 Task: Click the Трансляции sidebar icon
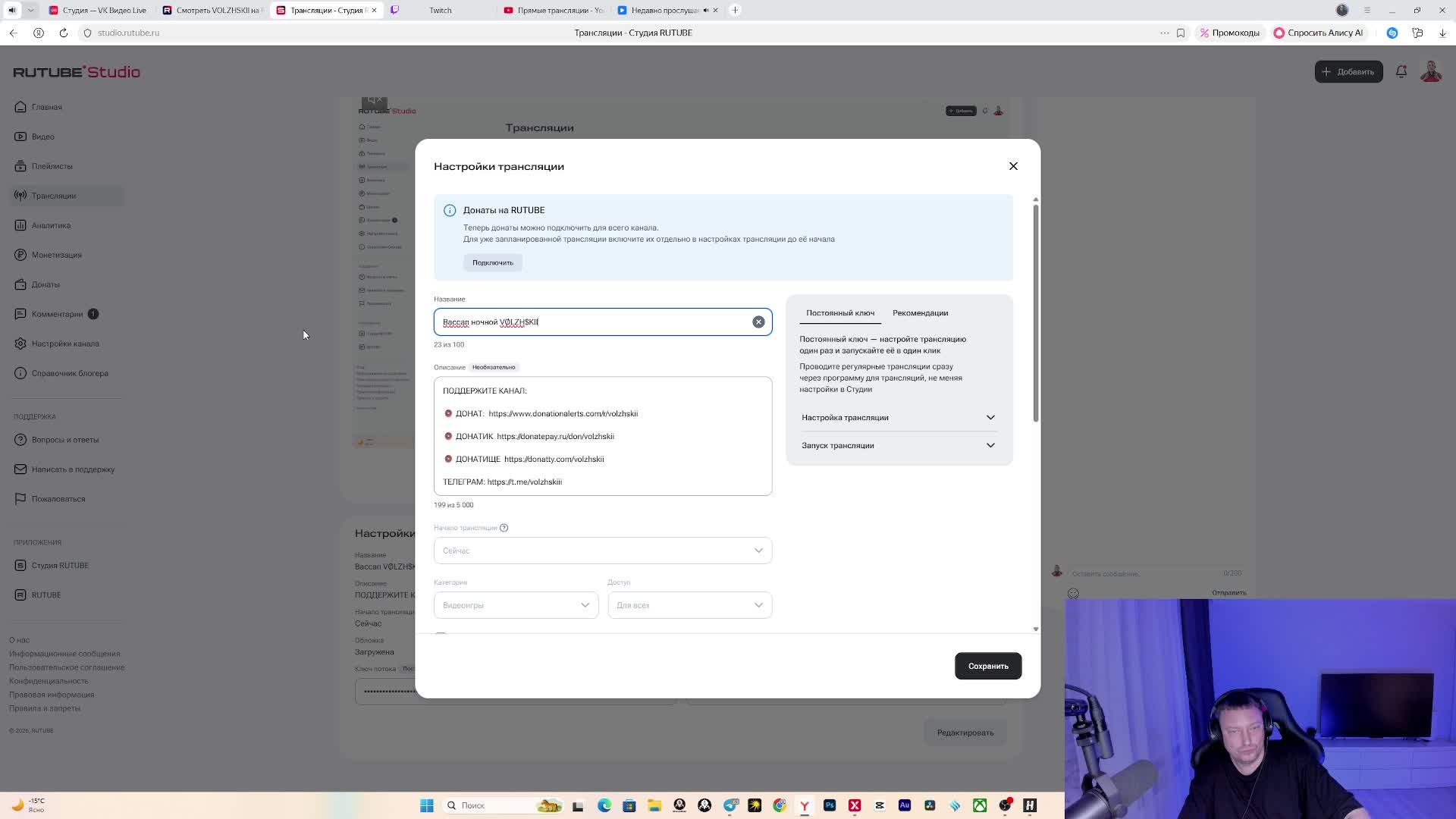(x=20, y=196)
